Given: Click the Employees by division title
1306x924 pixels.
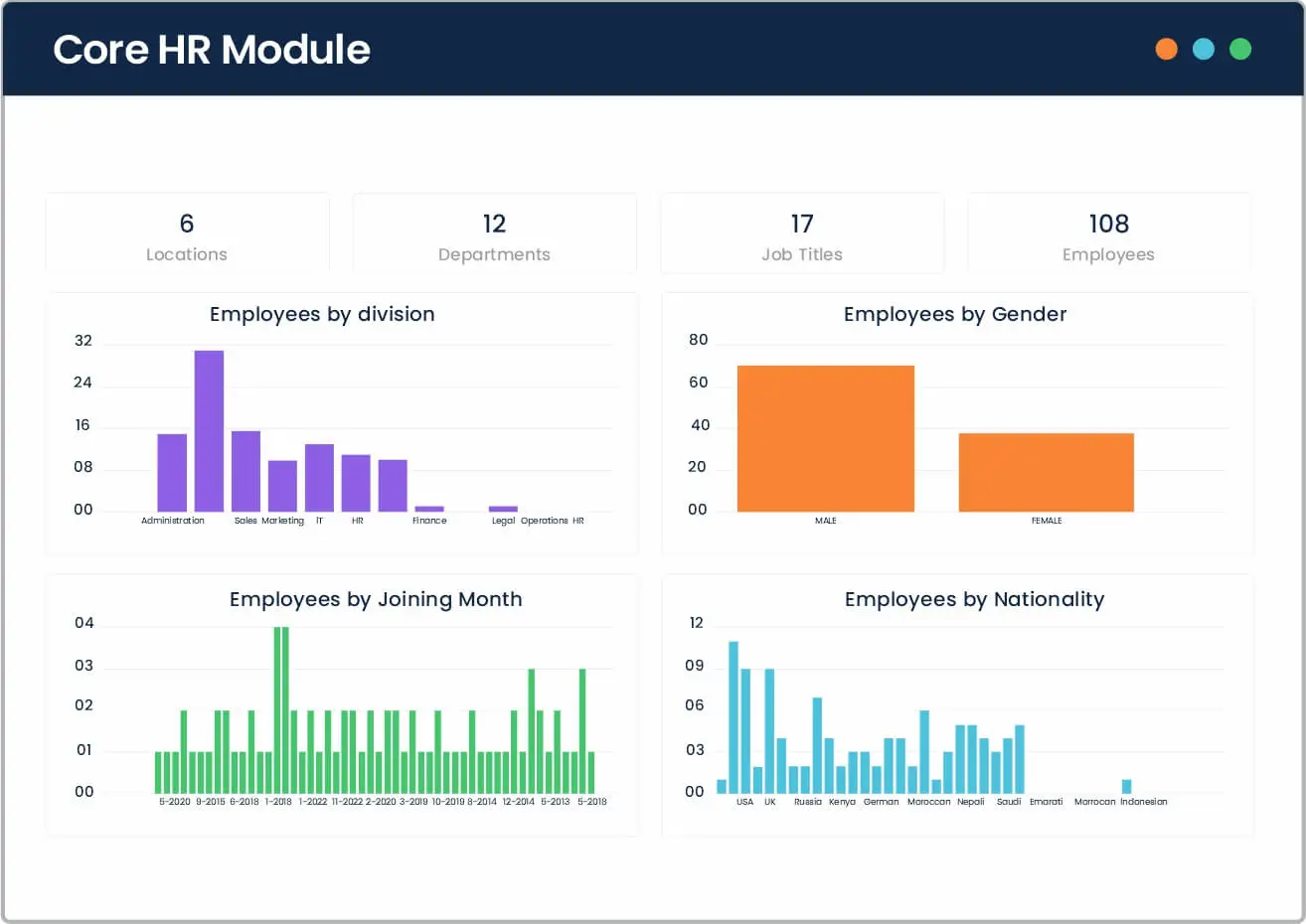Looking at the screenshot, I should [322, 314].
